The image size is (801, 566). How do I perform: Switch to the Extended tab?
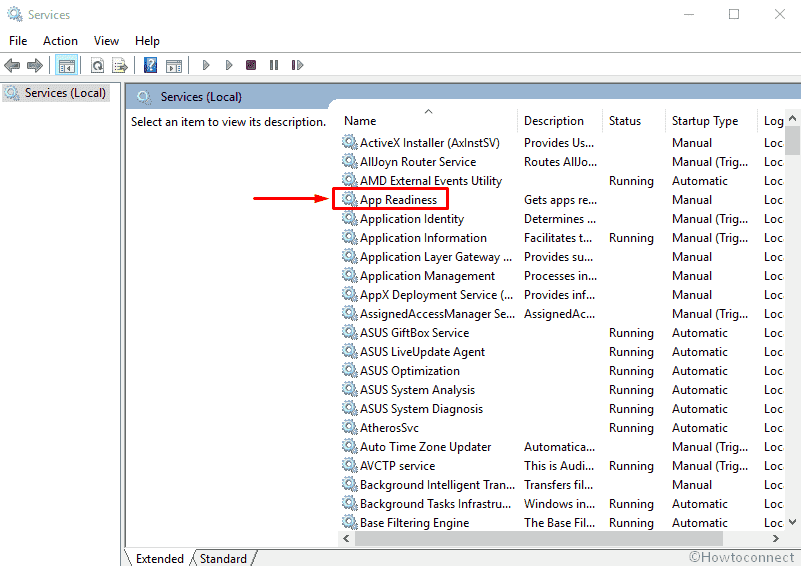pos(159,558)
